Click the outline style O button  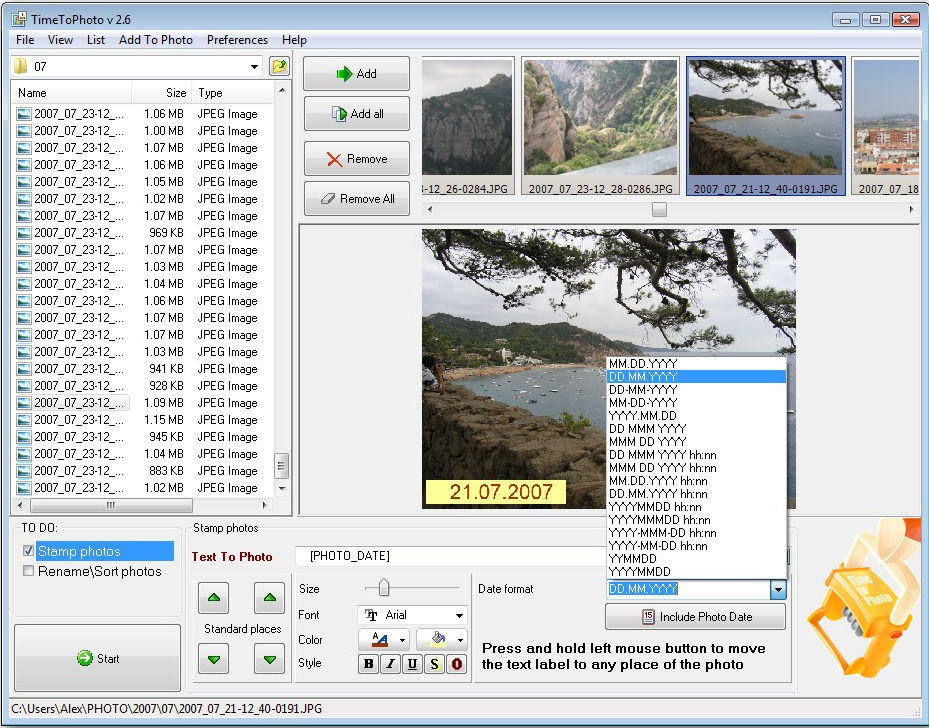click(x=457, y=664)
